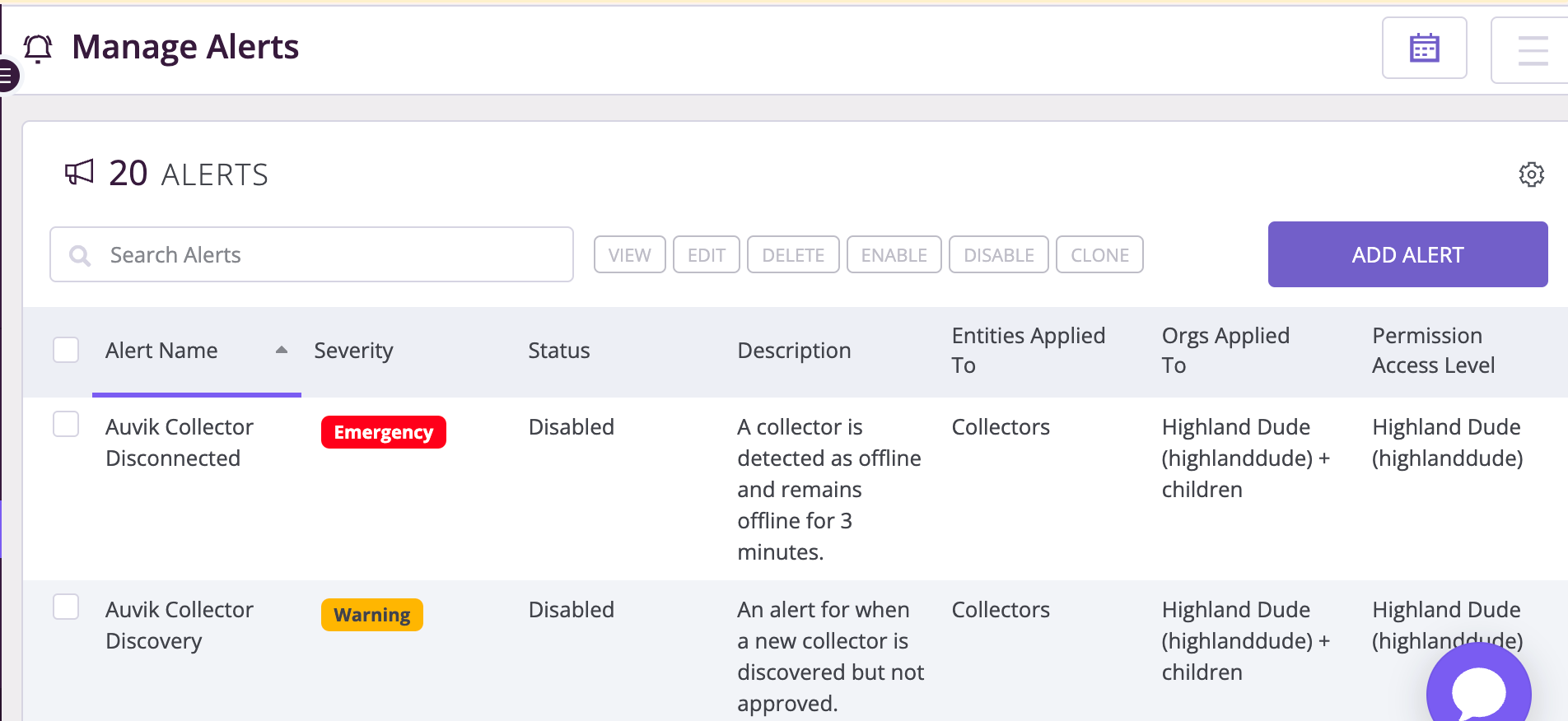Click the CLONE button
The height and width of the screenshot is (721, 1568).
pyautogui.click(x=1099, y=255)
